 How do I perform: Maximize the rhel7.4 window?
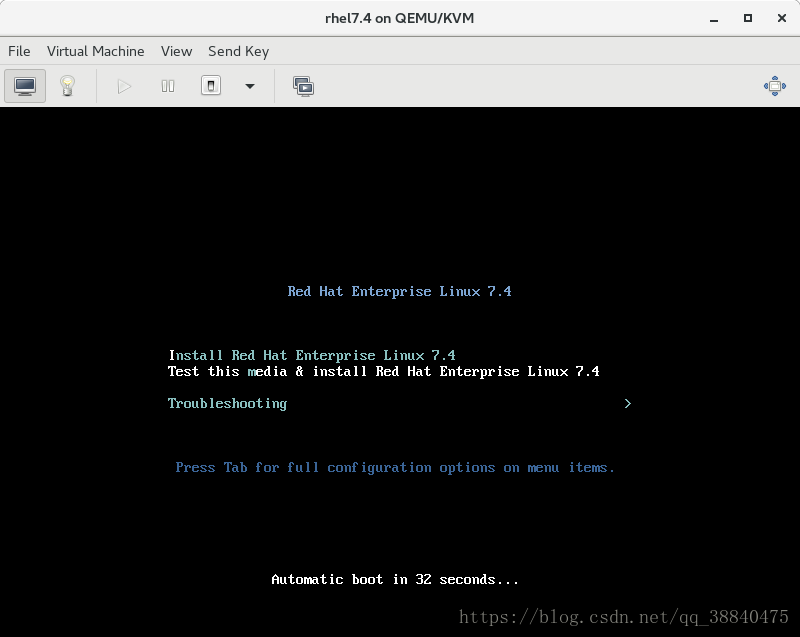[x=747, y=18]
